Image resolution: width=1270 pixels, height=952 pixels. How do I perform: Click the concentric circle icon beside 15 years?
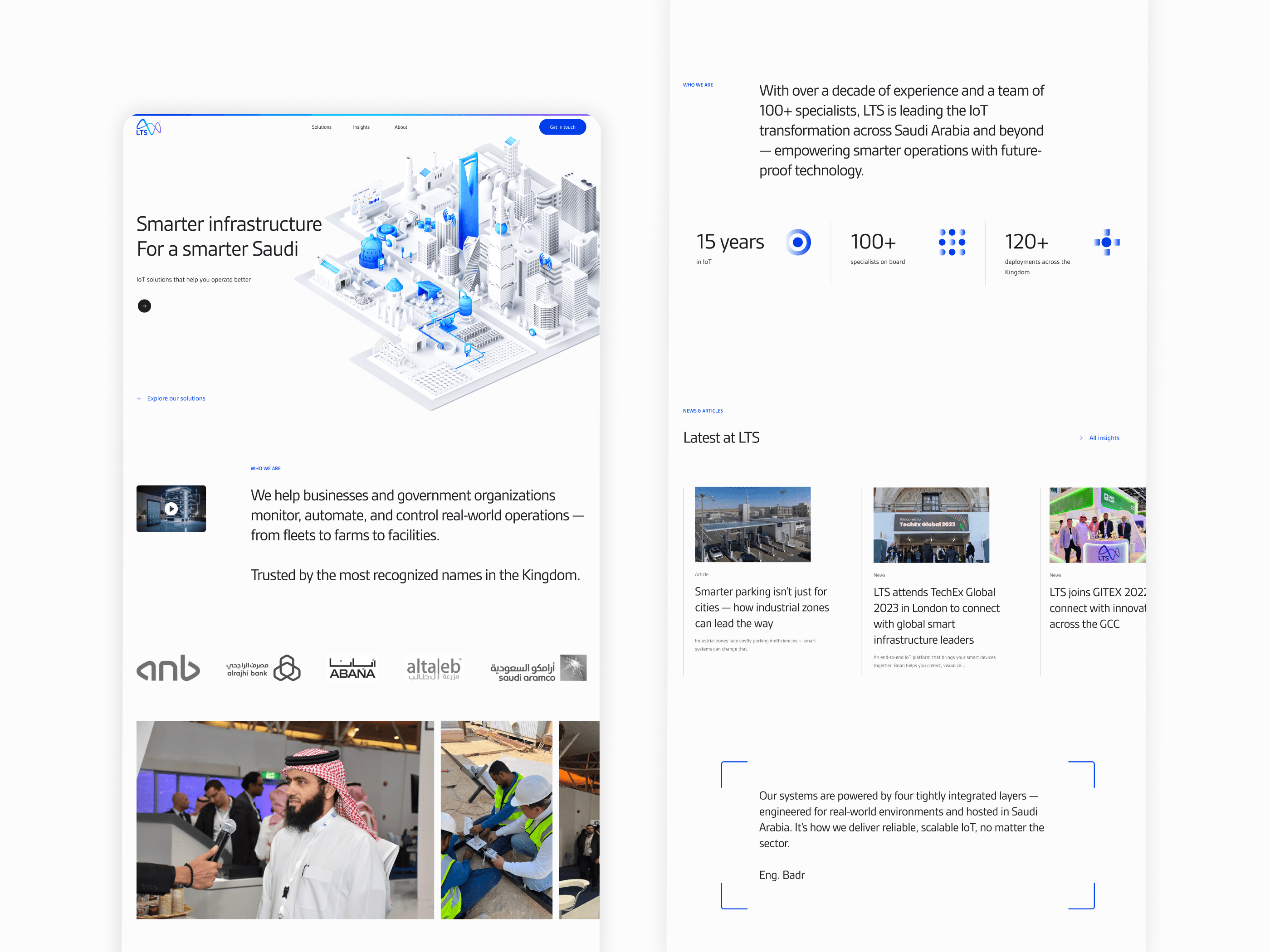798,242
